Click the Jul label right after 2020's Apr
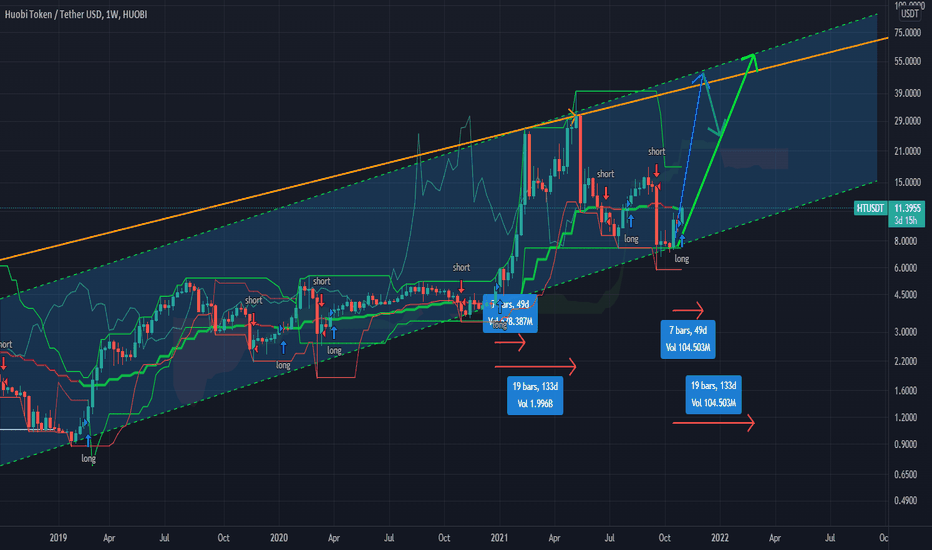The height and width of the screenshot is (550, 932). coord(389,538)
